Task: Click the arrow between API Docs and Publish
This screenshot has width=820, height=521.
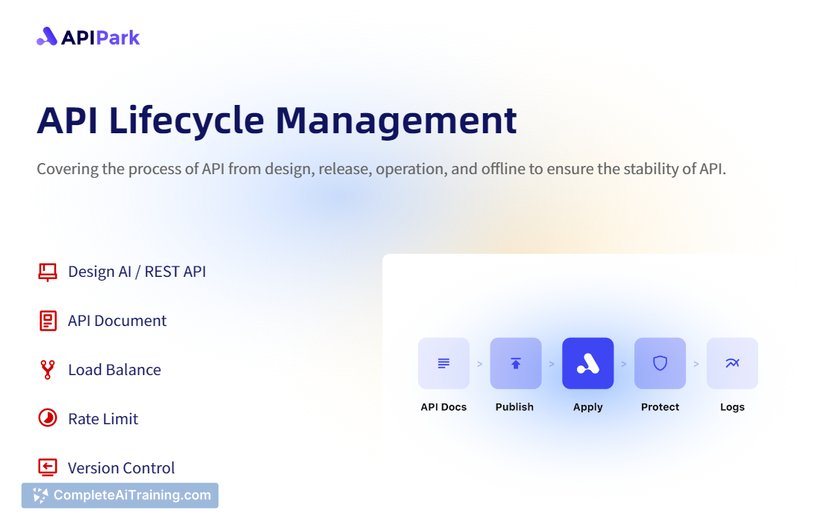Action: [479, 364]
